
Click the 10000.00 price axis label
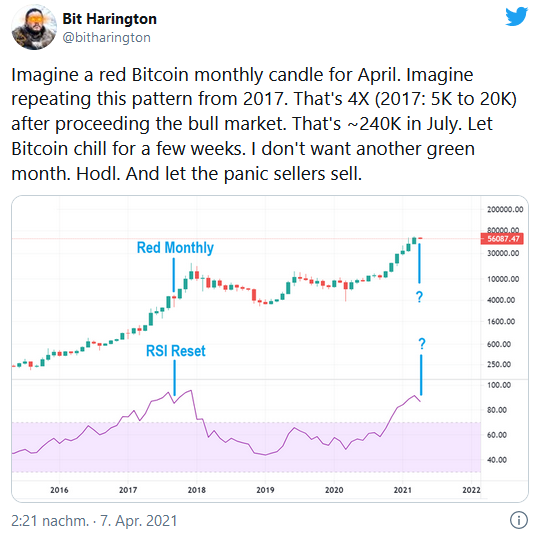coord(503,279)
